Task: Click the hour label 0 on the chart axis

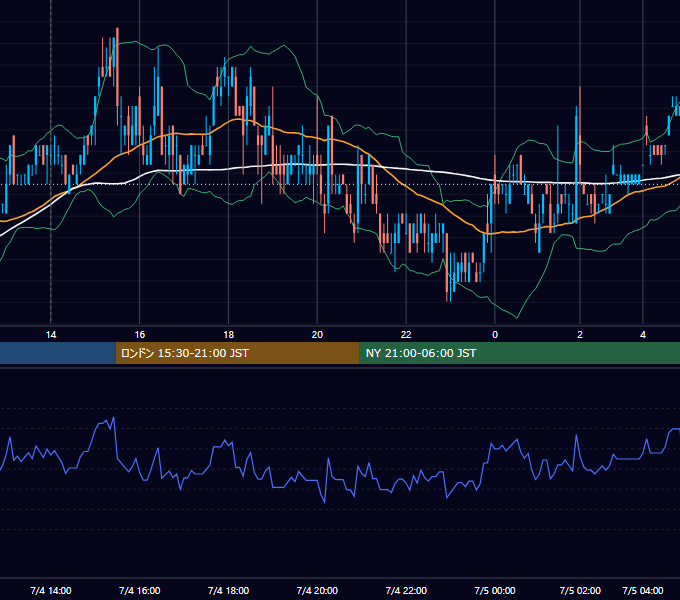Action: tap(495, 335)
